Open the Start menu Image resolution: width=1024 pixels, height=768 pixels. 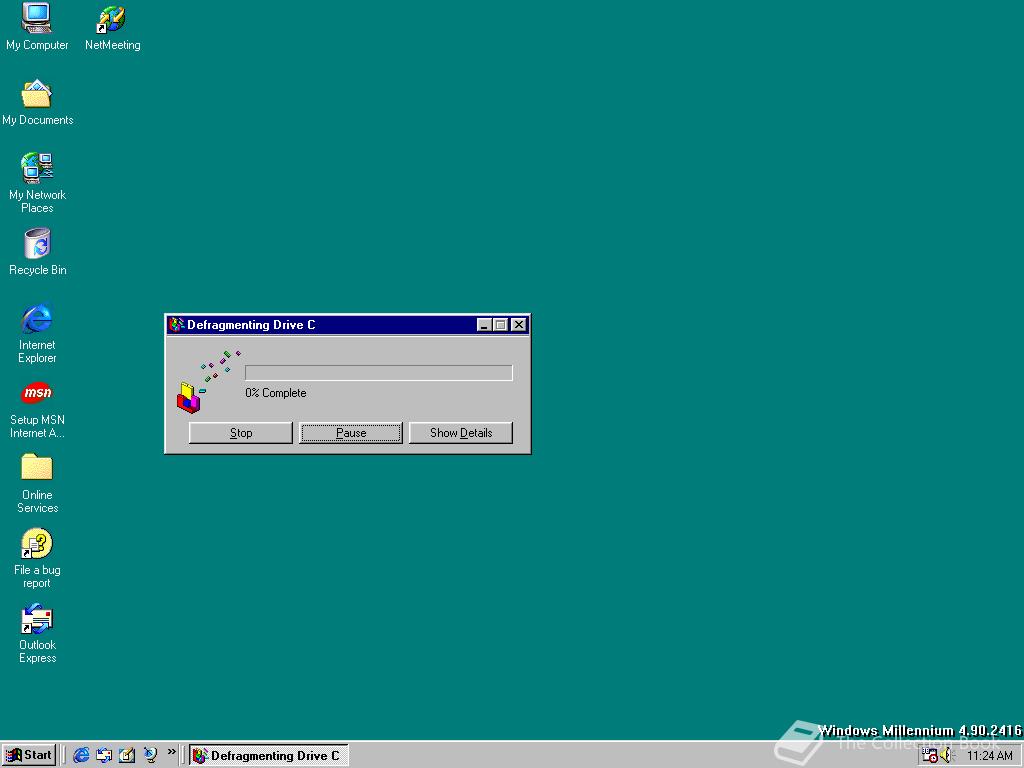point(29,755)
